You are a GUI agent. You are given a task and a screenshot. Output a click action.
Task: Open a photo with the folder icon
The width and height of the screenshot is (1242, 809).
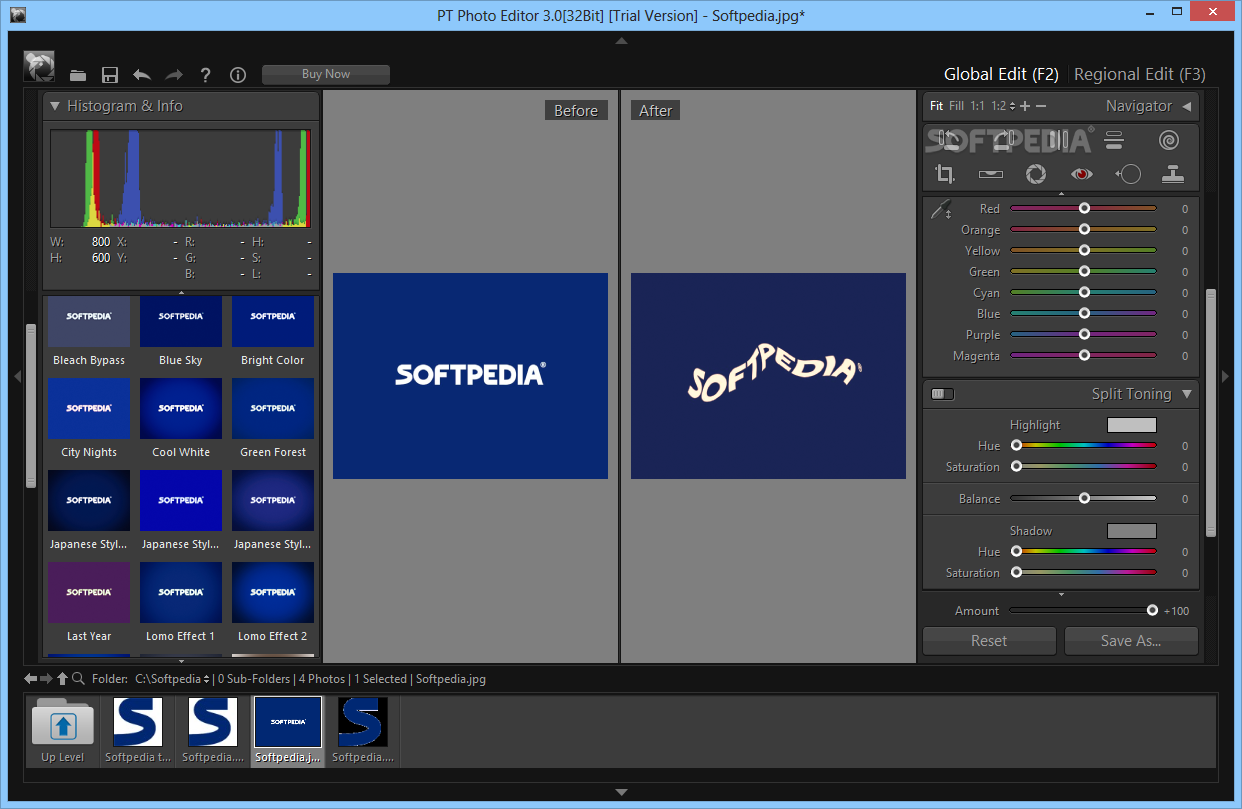click(78, 75)
